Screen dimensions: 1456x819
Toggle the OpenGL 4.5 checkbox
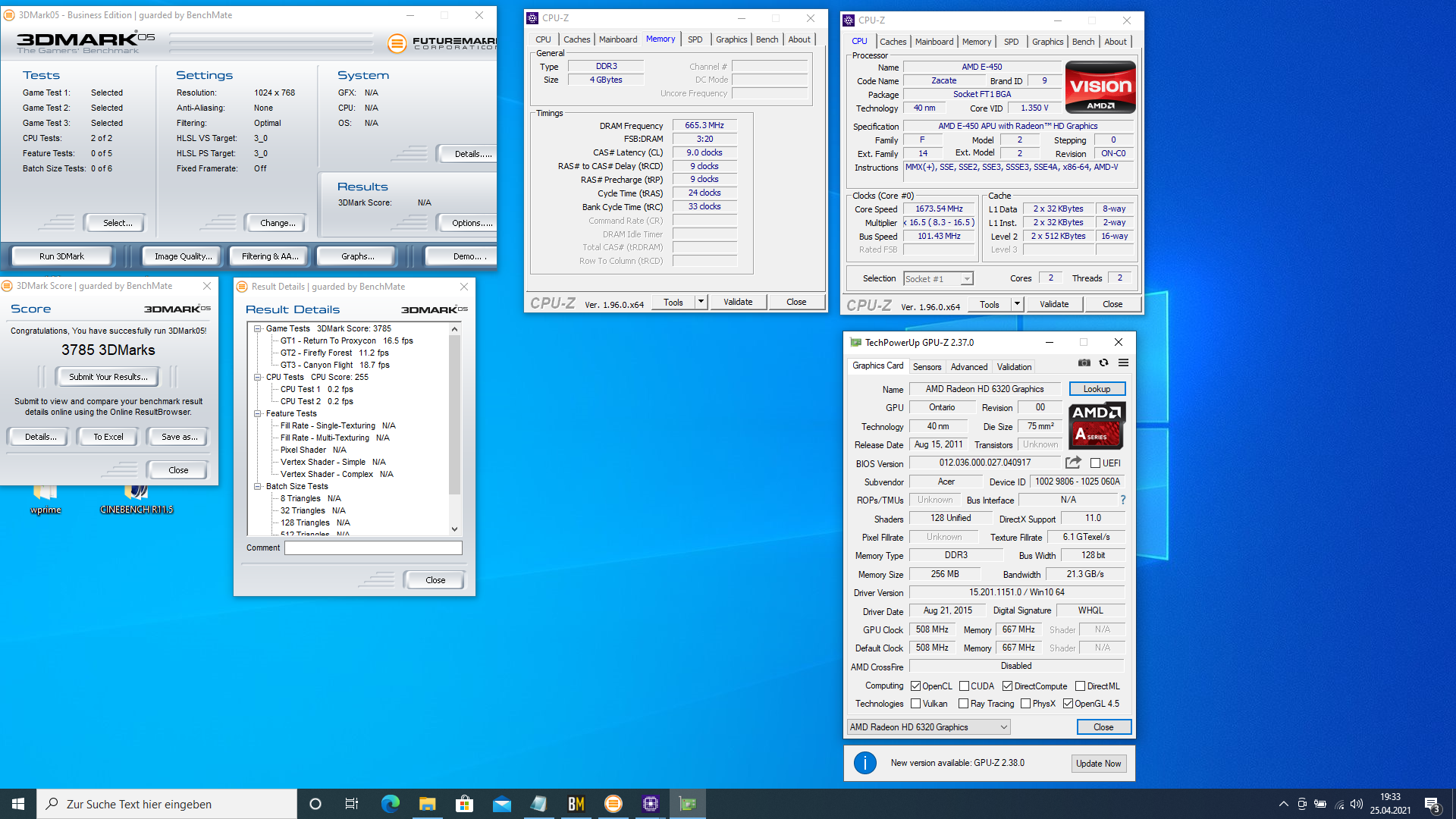click(1068, 703)
